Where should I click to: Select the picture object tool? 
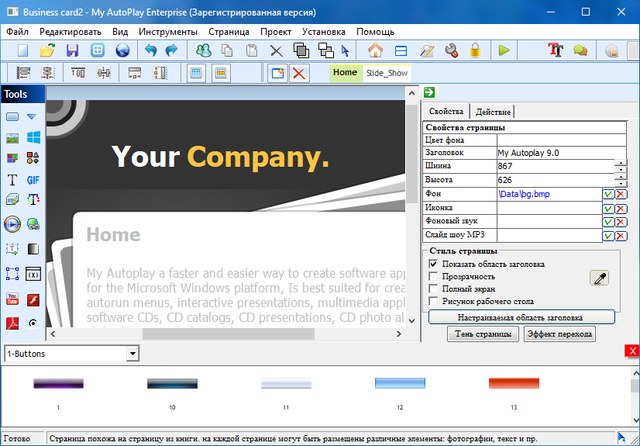13,138
